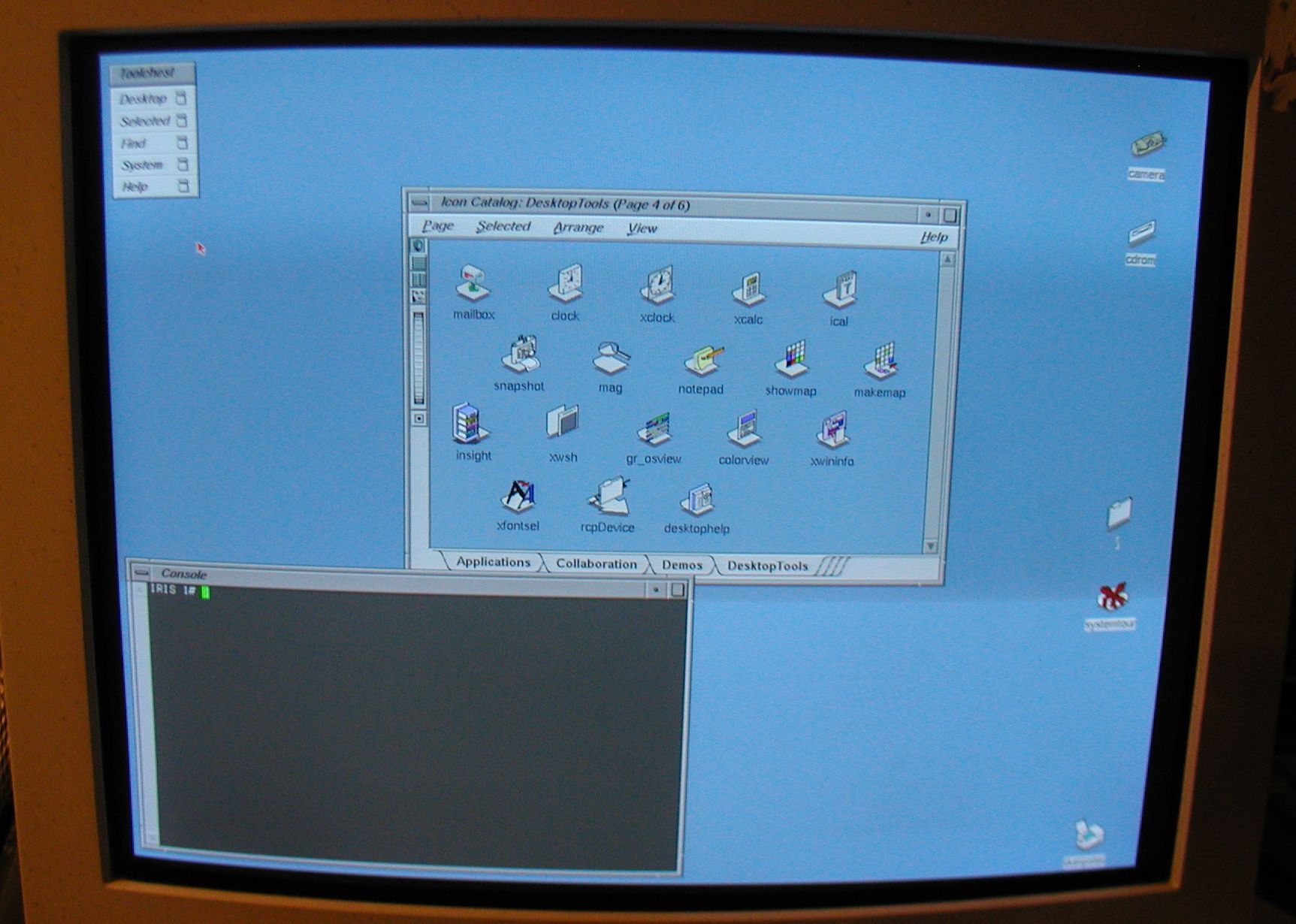Screen dimensions: 1296x924
Task: Select the makemap icon
Action: click(x=881, y=361)
